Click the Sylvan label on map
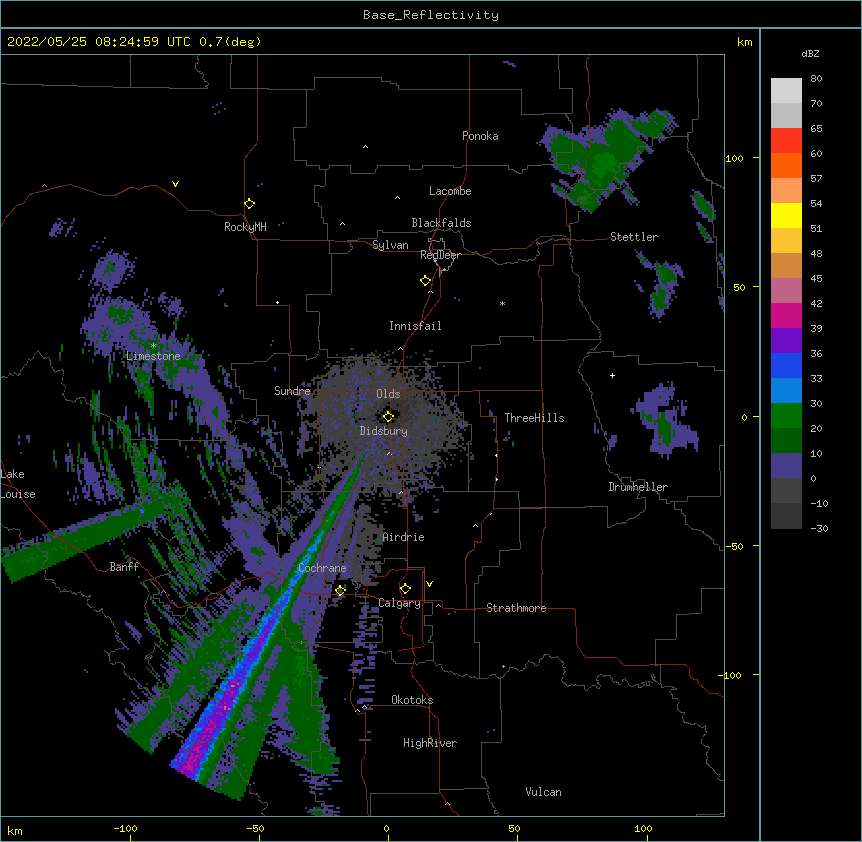Viewport: 862px width, 842px height. click(390, 245)
